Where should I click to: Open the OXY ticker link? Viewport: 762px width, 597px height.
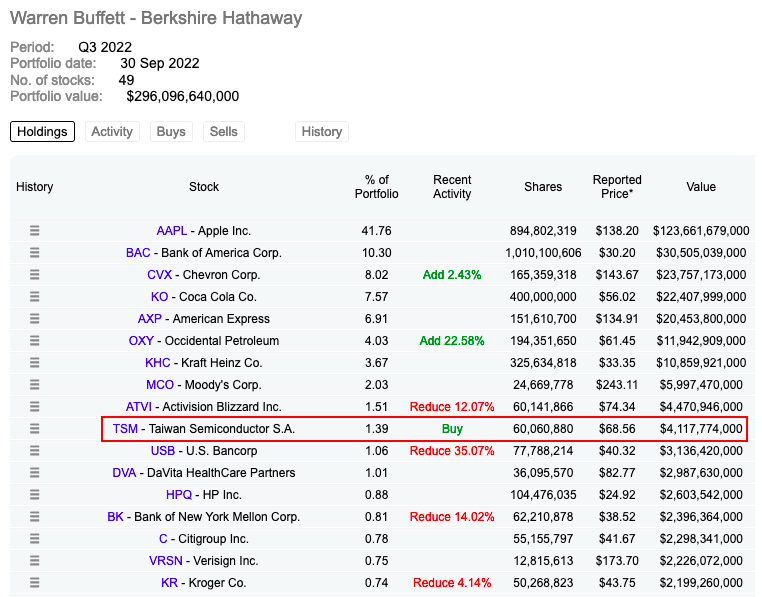tap(141, 341)
